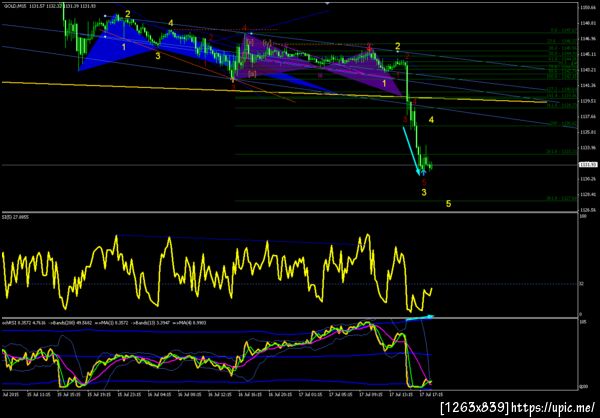This screenshot has width=600, height=418.
Task: Click the 1150.66 price axis label
Action: (x=588, y=8)
